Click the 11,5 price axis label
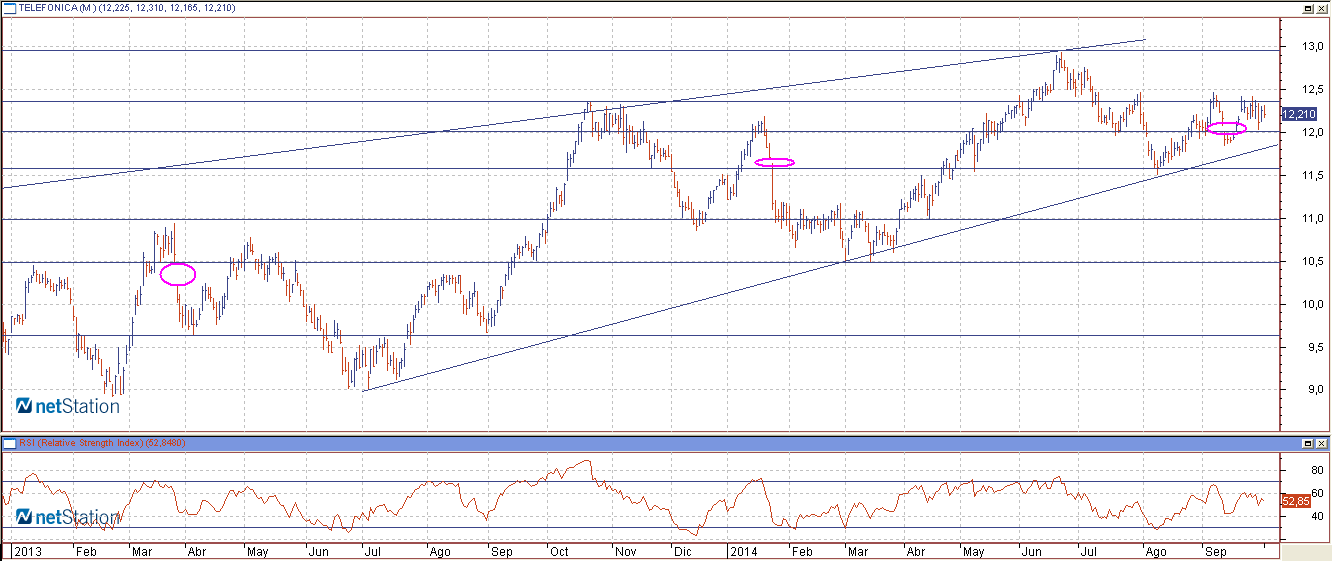Screen dimensions: 1332x561 point(1313,175)
